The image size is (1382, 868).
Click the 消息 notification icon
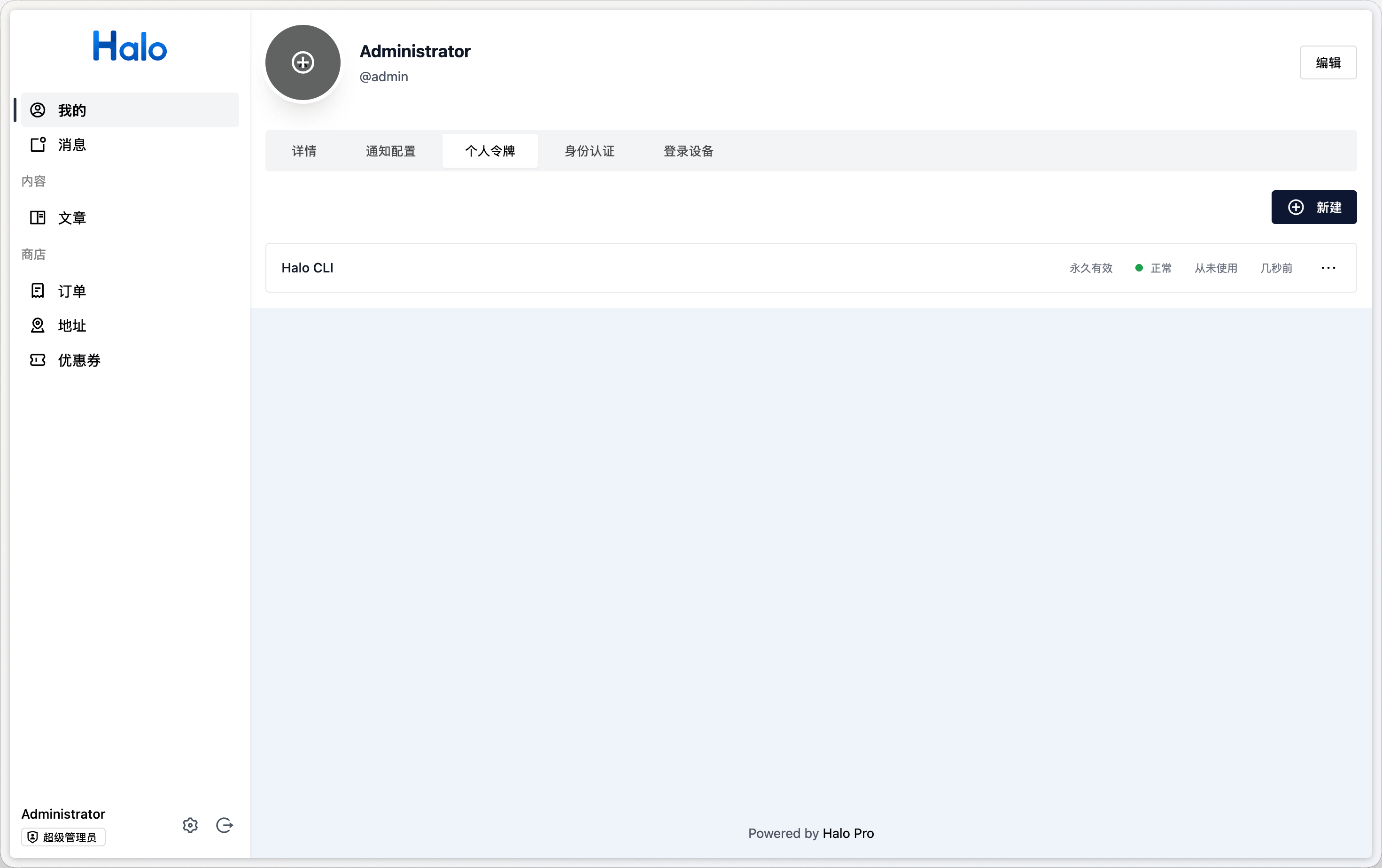pos(38,145)
